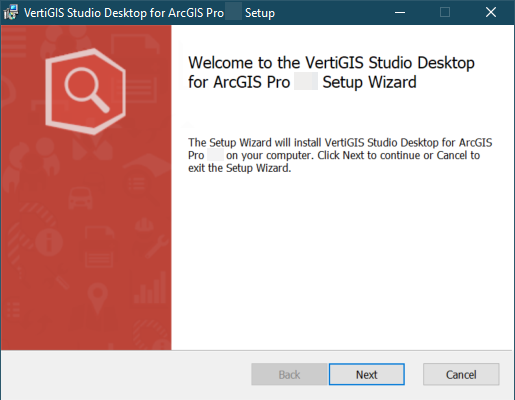The height and width of the screenshot is (400, 515).
Task: Click the Next button to continue setup
Action: coord(367,374)
